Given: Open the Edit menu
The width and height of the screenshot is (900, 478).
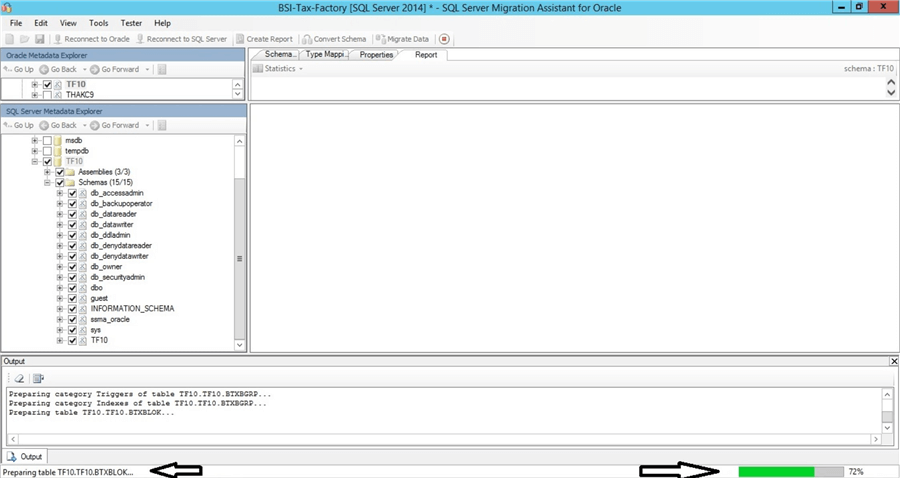Looking at the screenshot, I should (x=41, y=23).
